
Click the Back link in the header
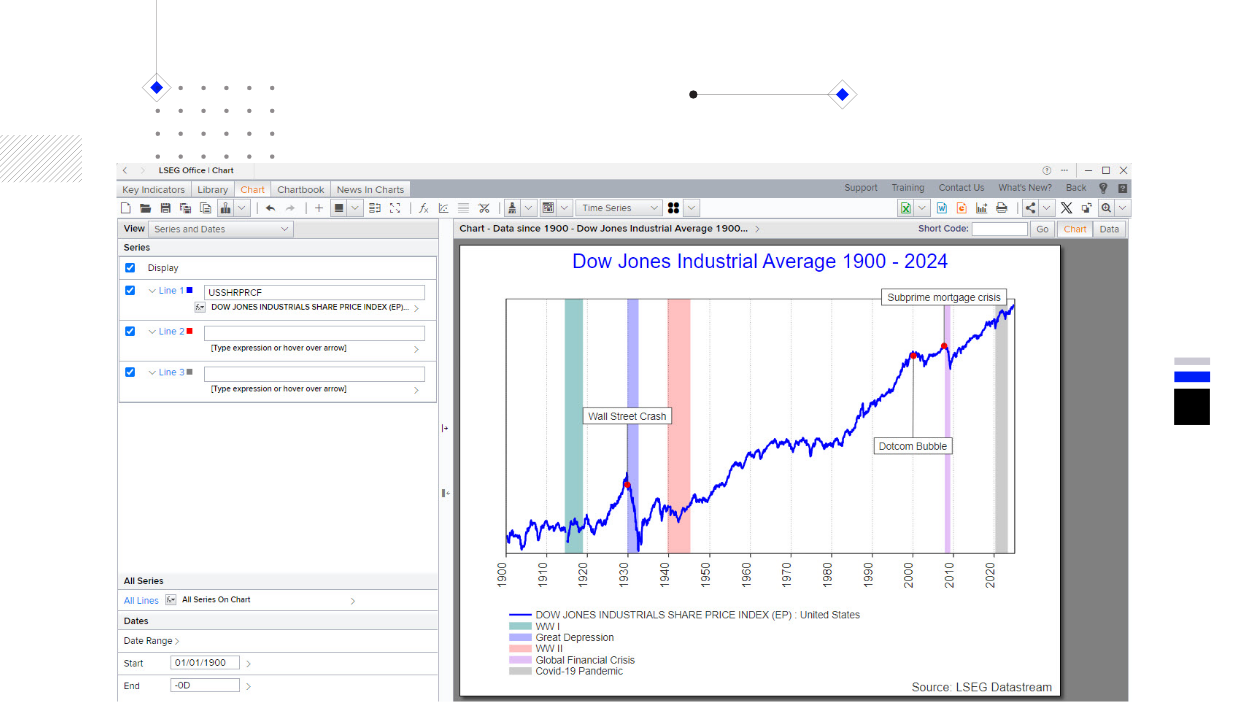[x=1076, y=188]
